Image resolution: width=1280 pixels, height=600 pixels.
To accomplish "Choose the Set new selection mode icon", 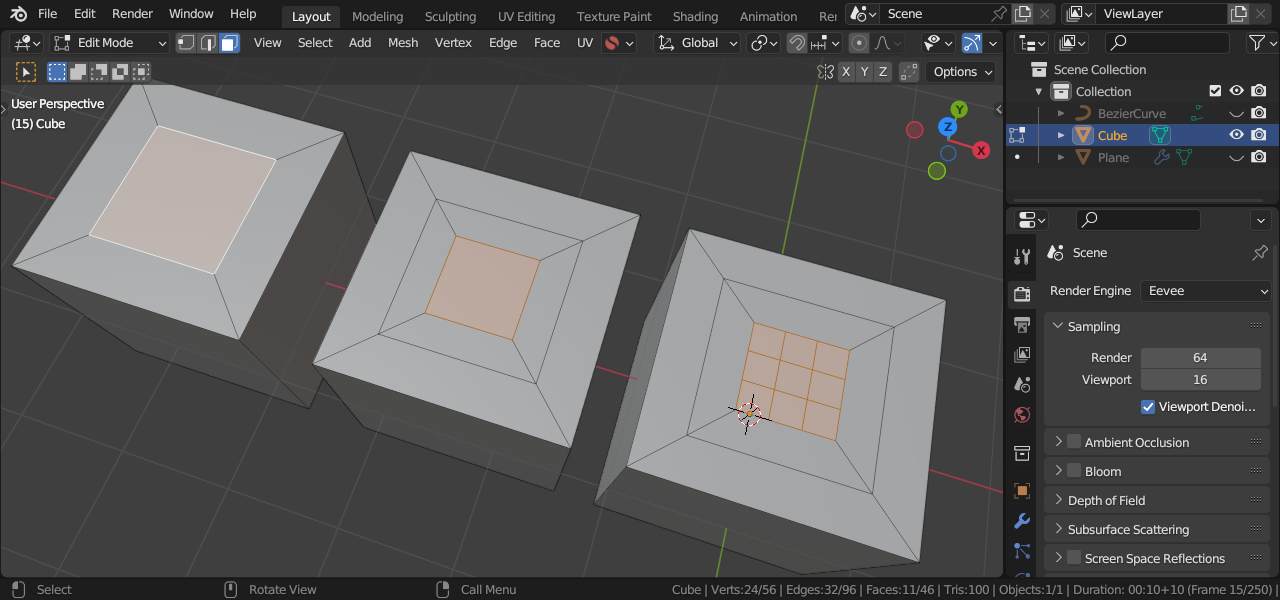I will coord(57,72).
